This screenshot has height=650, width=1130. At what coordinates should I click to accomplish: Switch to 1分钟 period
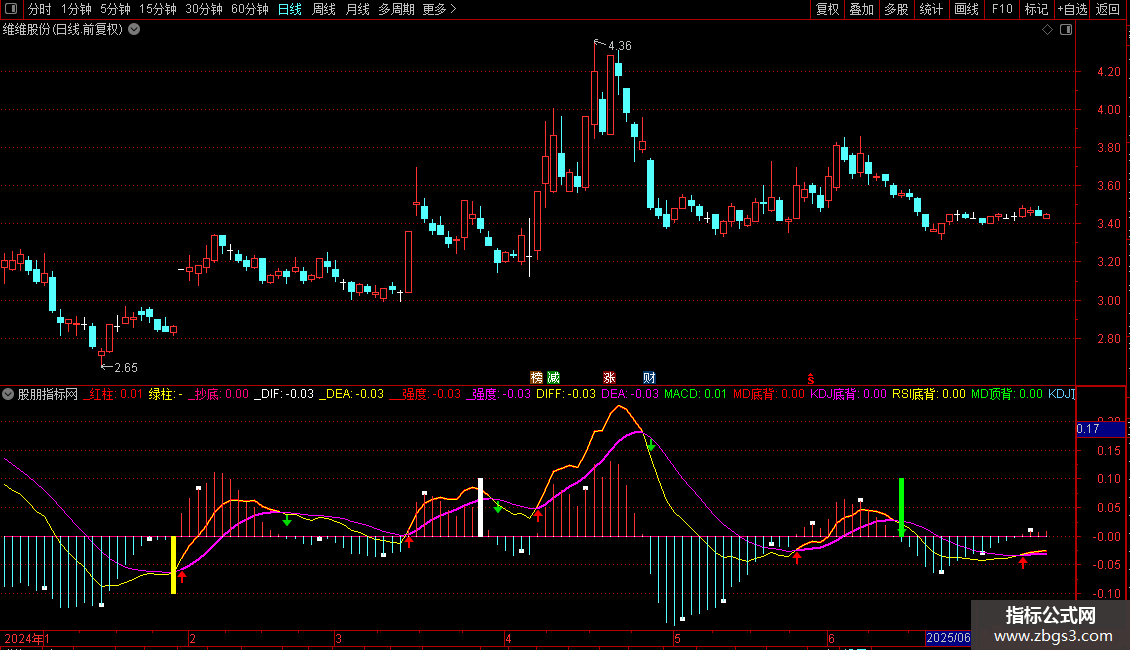[x=76, y=9]
